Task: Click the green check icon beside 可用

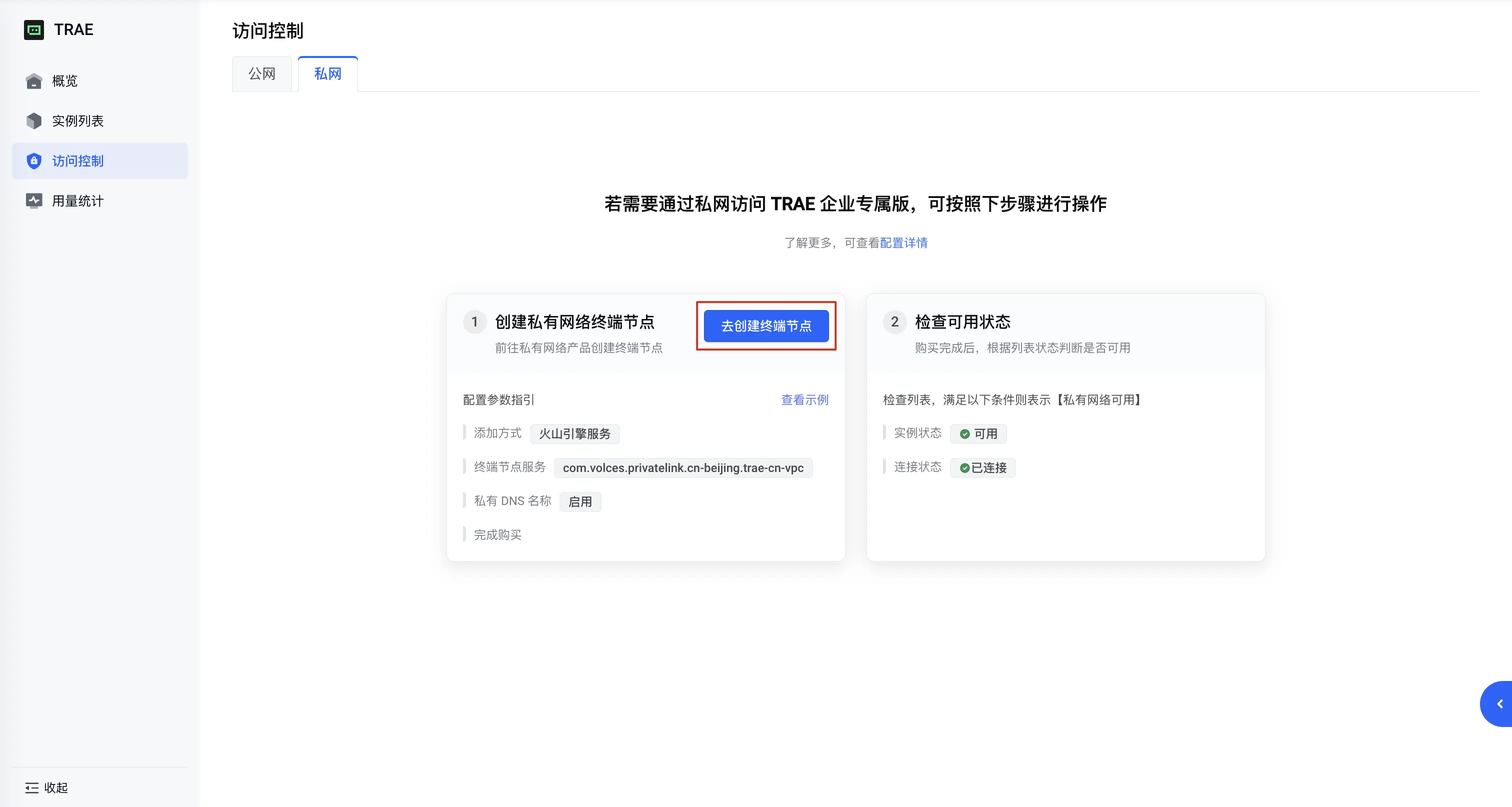Action: (964, 433)
